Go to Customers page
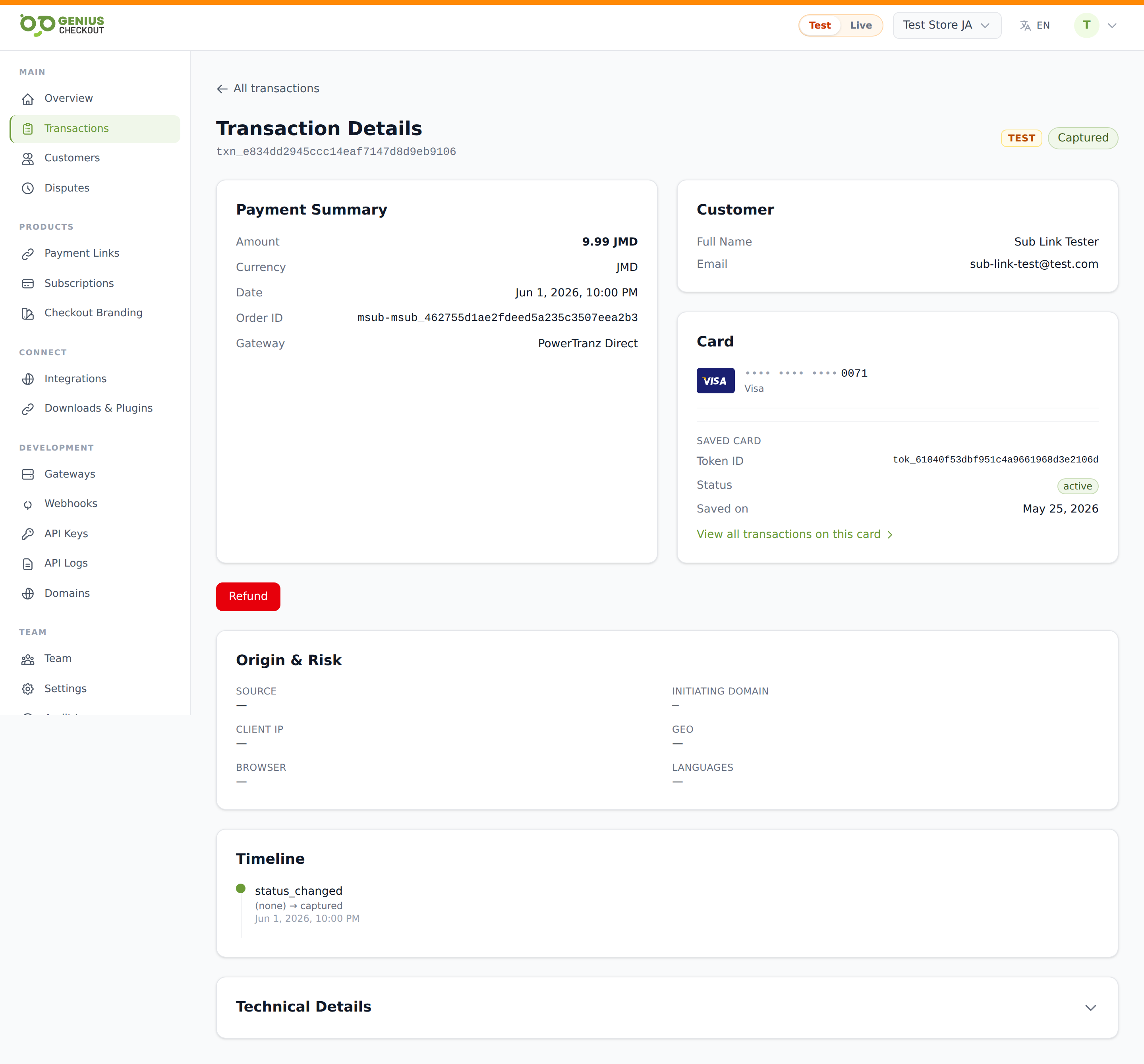Viewport: 1144px width, 1064px height. point(95,158)
